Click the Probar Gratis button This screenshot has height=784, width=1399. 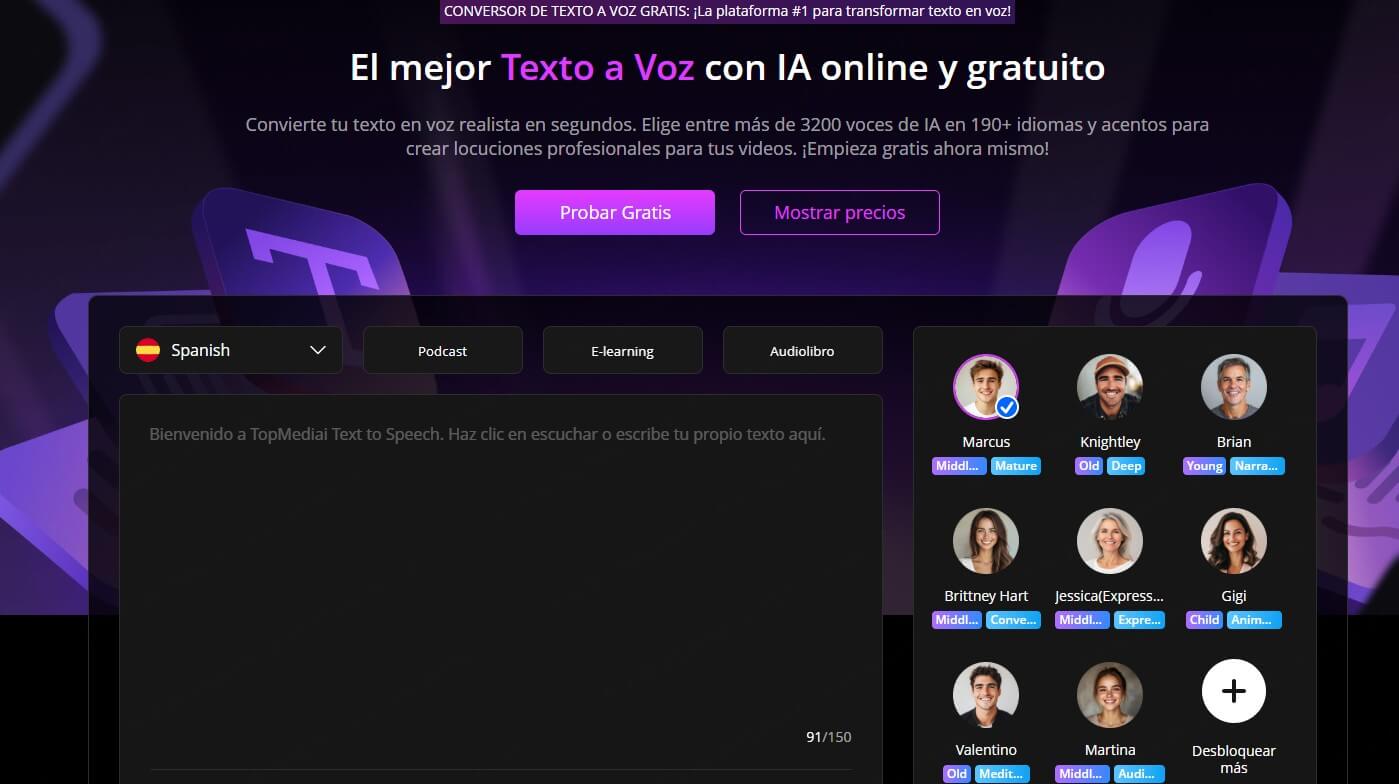pyautogui.click(x=615, y=213)
